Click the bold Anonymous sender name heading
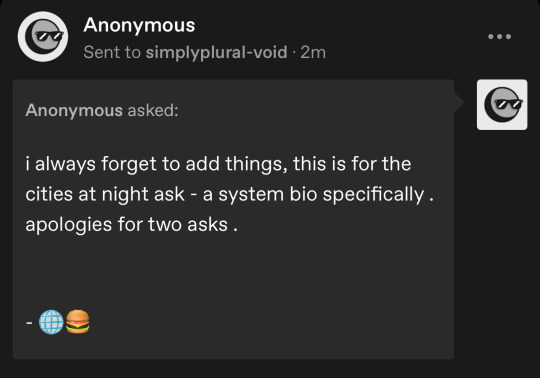The image size is (540, 378). [139, 25]
